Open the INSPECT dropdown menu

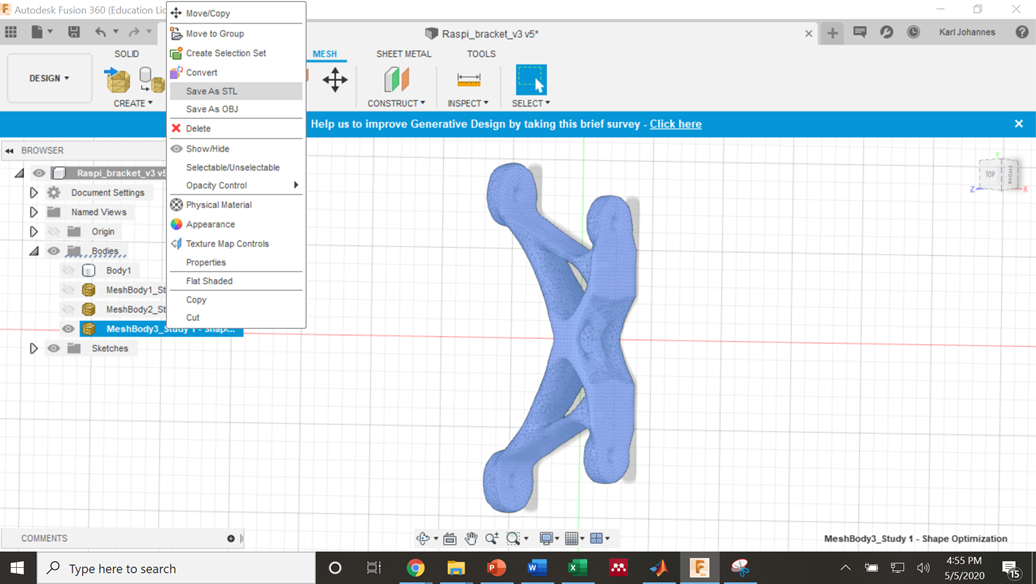point(468,103)
